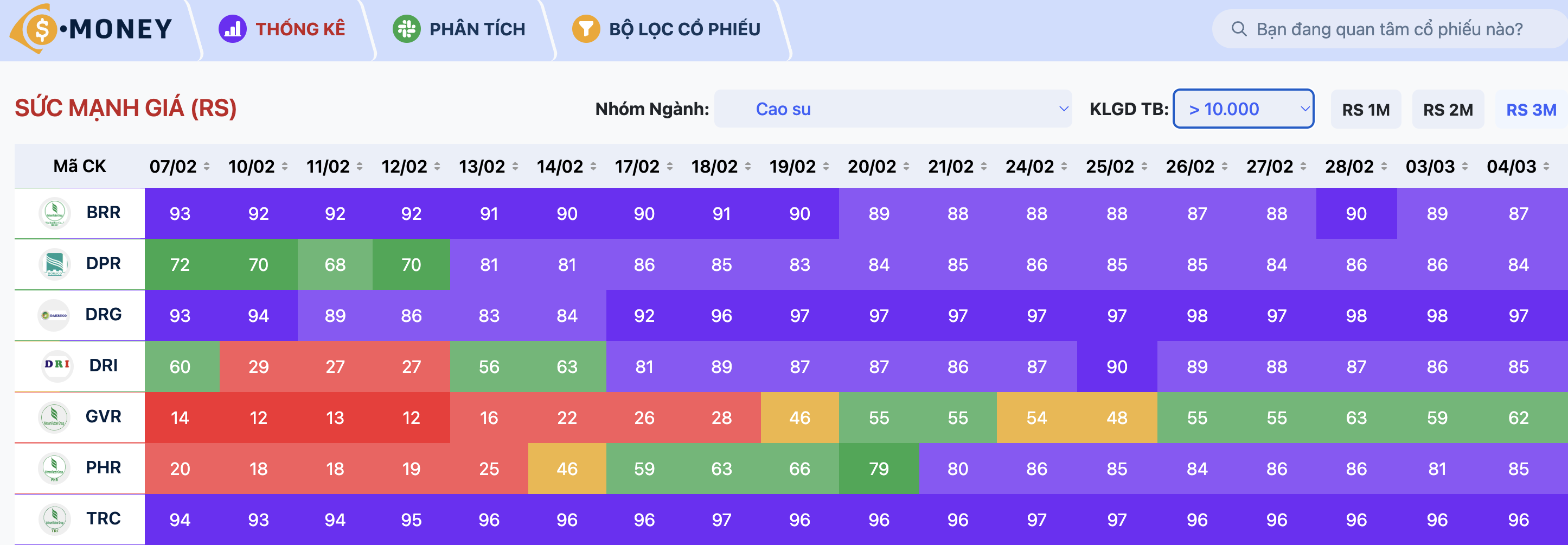Click the search magnifier icon
This screenshot has height=545, width=1568.
tap(1239, 29)
